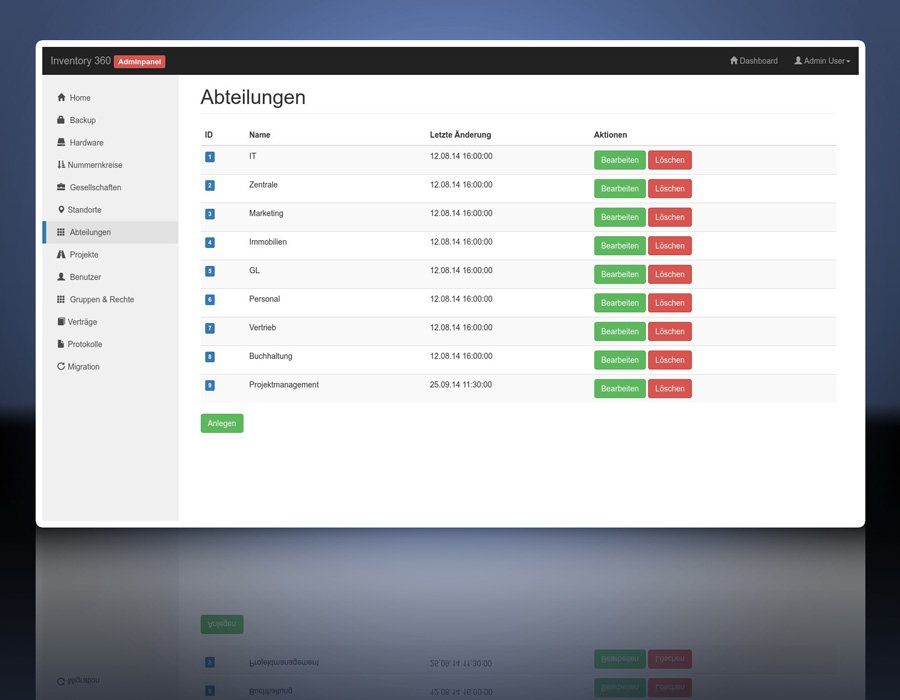Click the blue ID badge 7

[x=210, y=328]
